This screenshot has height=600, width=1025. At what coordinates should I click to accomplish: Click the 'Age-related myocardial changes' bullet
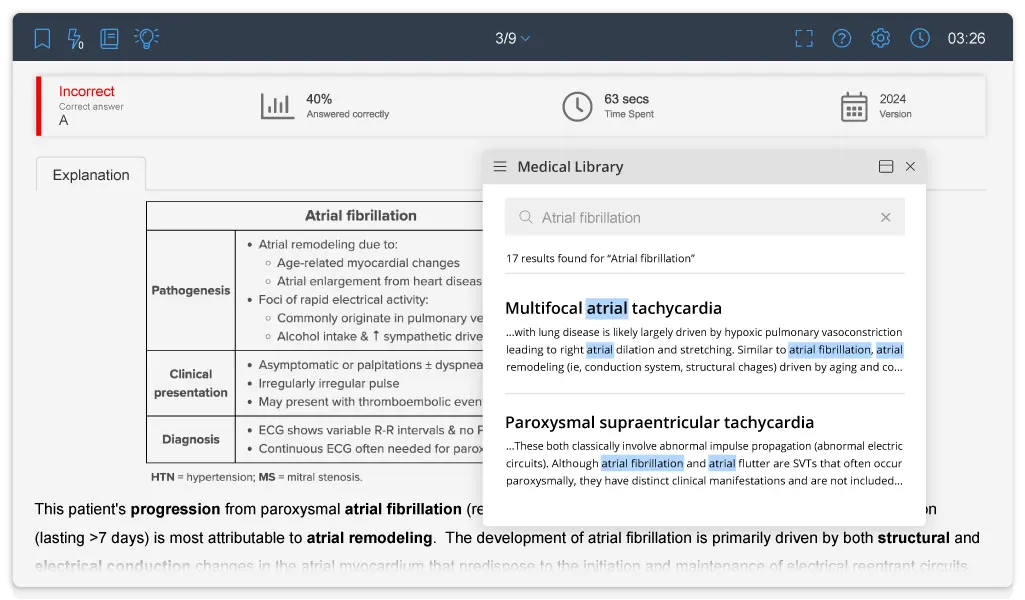368,263
